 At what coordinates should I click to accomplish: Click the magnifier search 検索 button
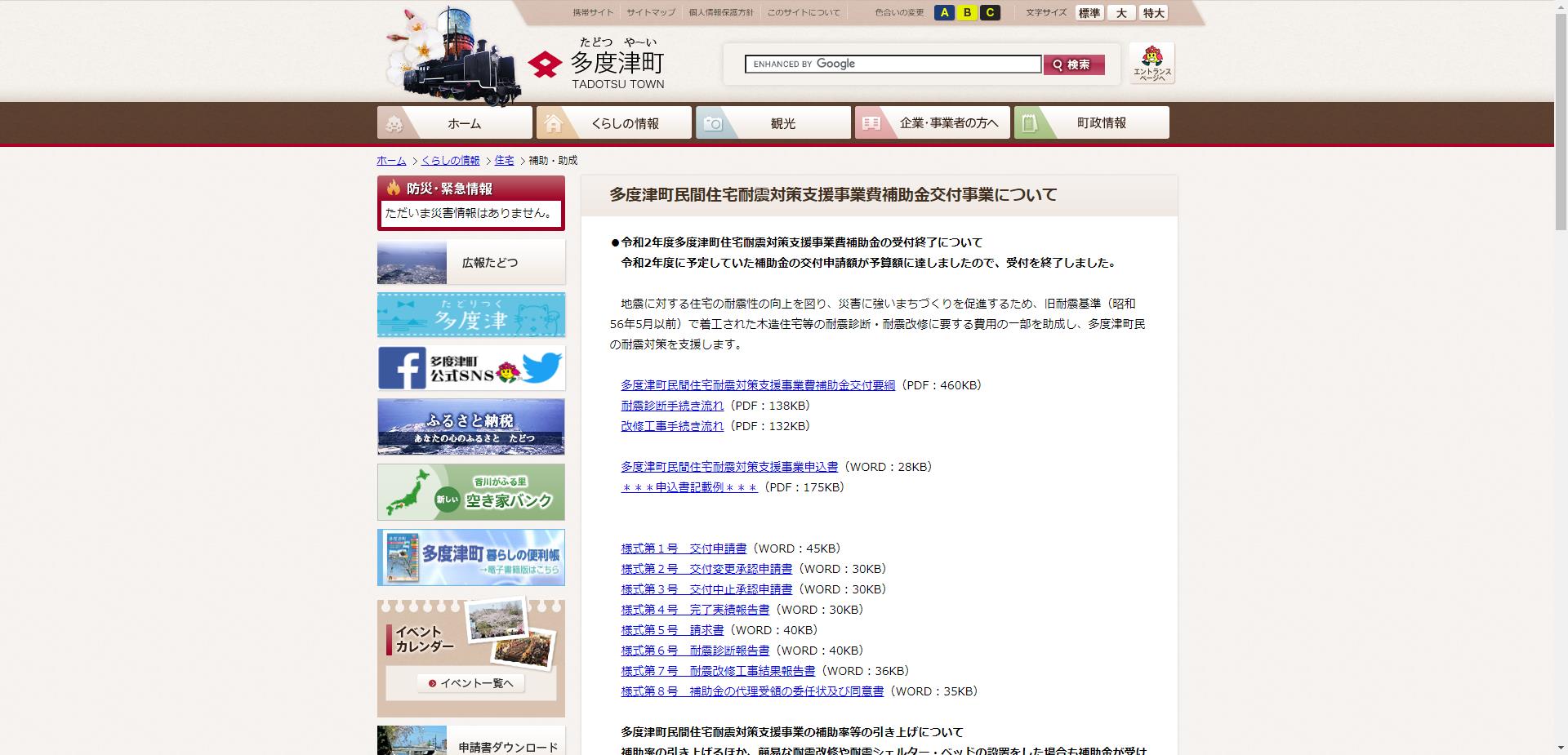[x=1073, y=64]
